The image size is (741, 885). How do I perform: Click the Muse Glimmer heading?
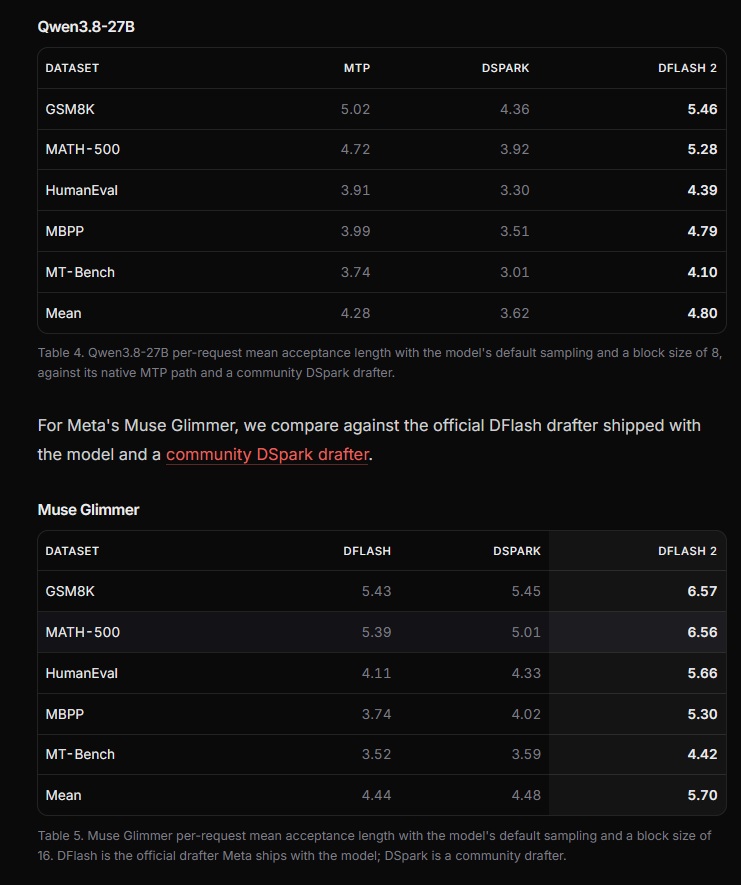[88, 510]
